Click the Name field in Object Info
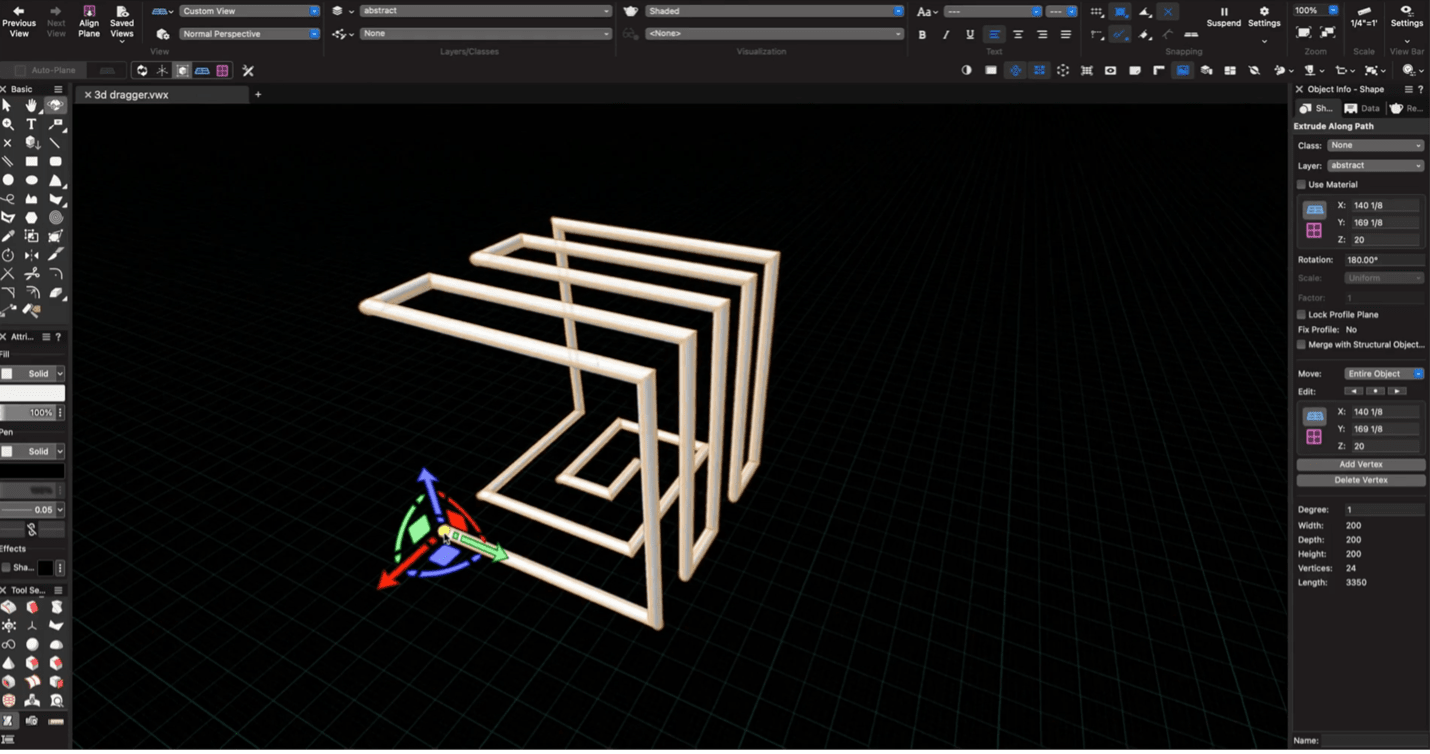 tap(1374, 741)
